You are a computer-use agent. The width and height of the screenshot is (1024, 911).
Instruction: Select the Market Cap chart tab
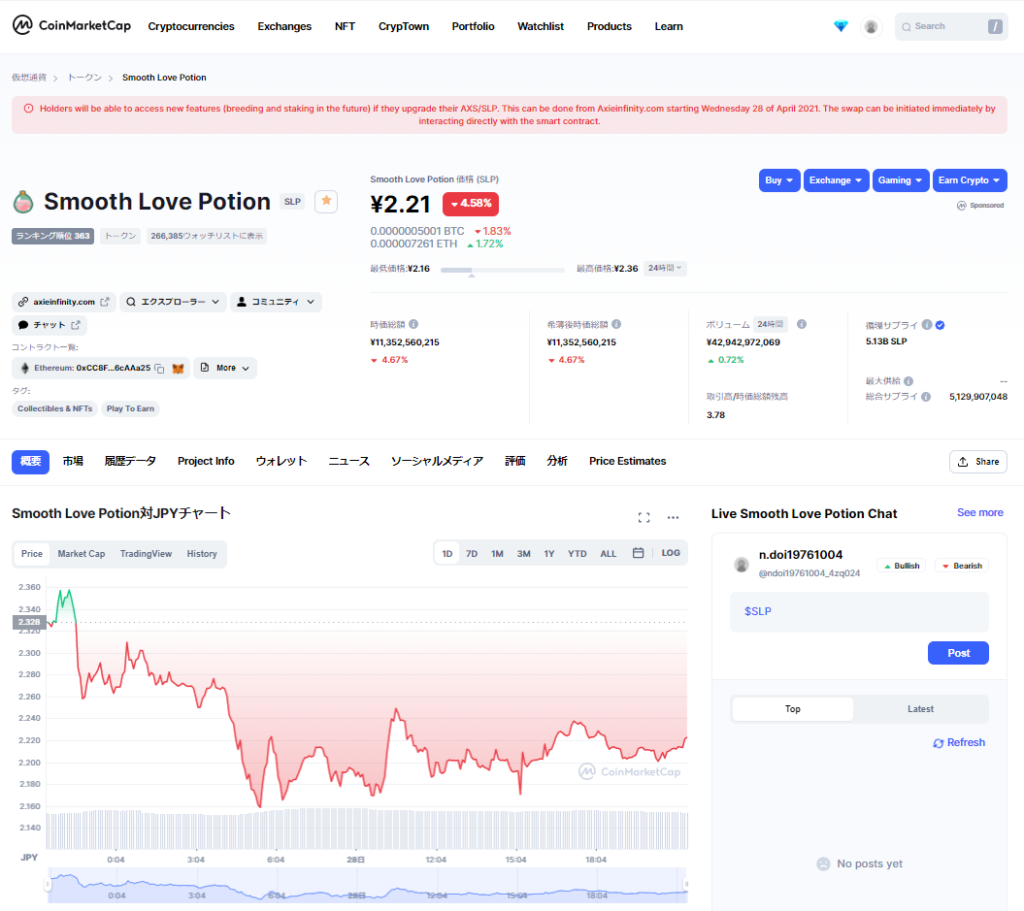click(81, 554)
